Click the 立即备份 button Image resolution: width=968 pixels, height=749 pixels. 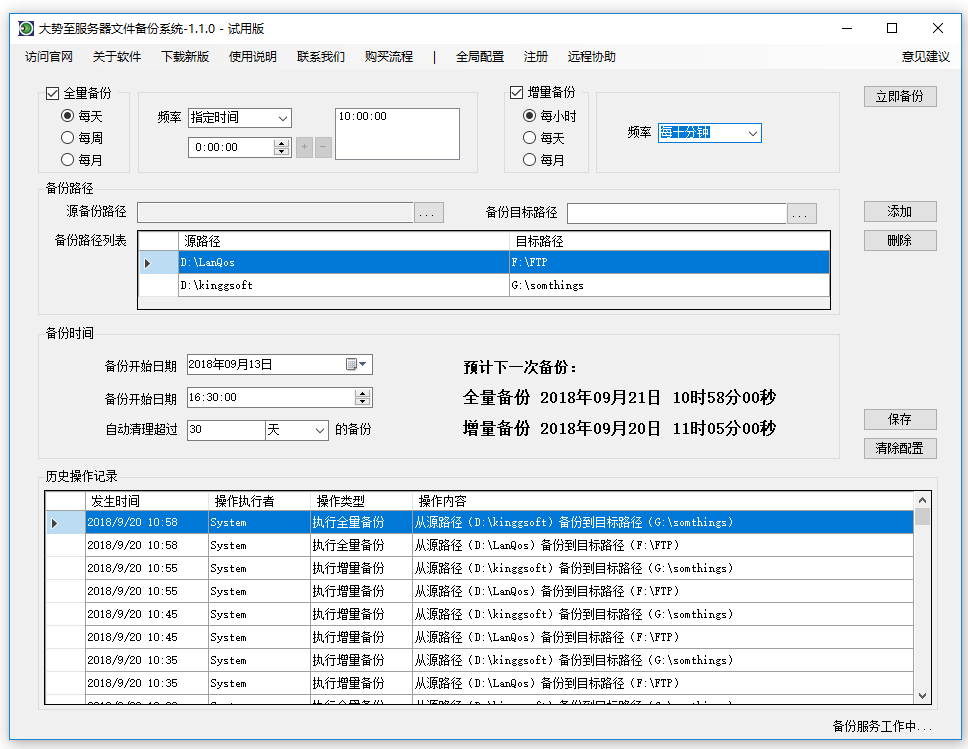click(x=900, y=97)
